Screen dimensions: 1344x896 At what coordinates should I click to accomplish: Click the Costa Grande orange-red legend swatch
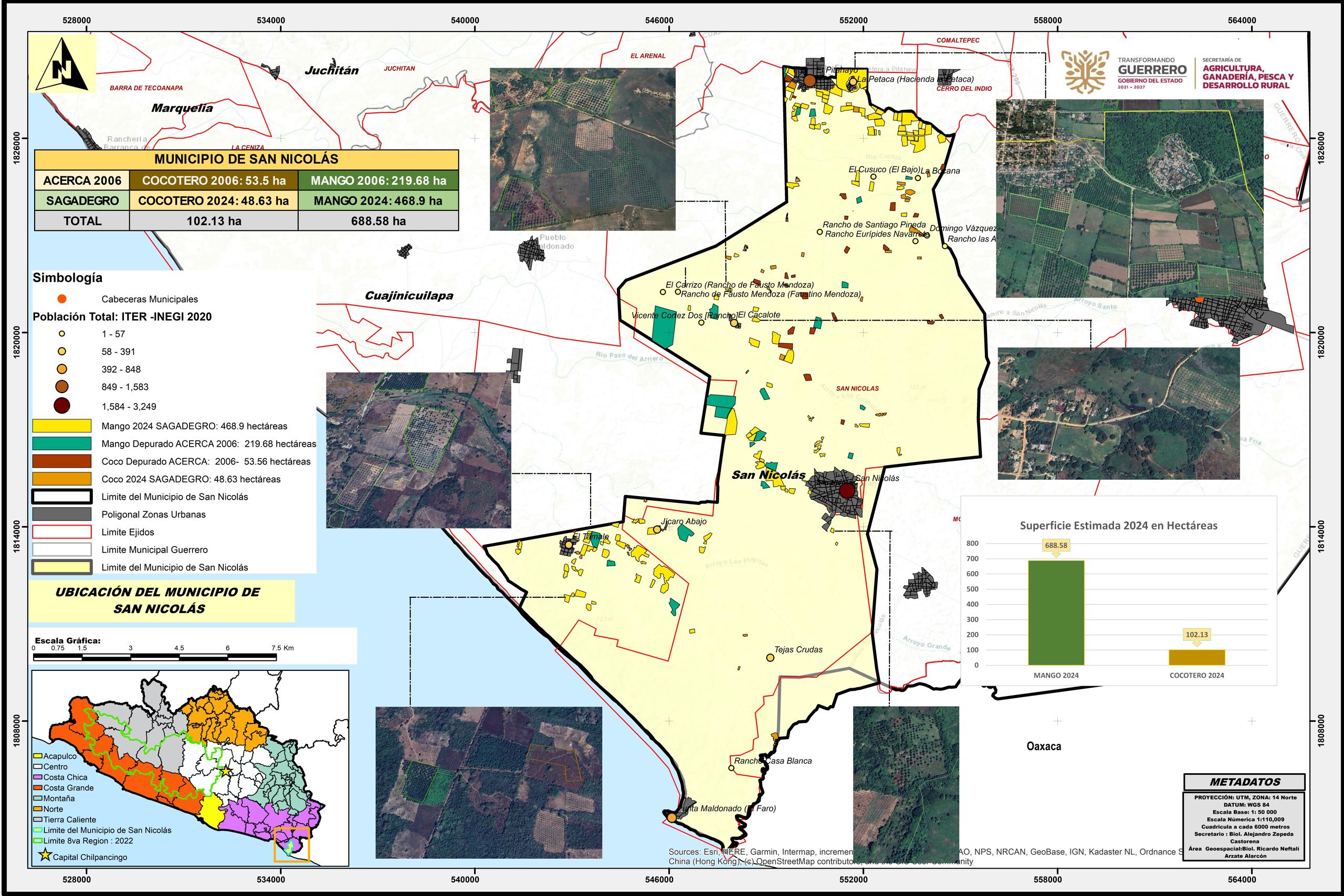[39, 788]
